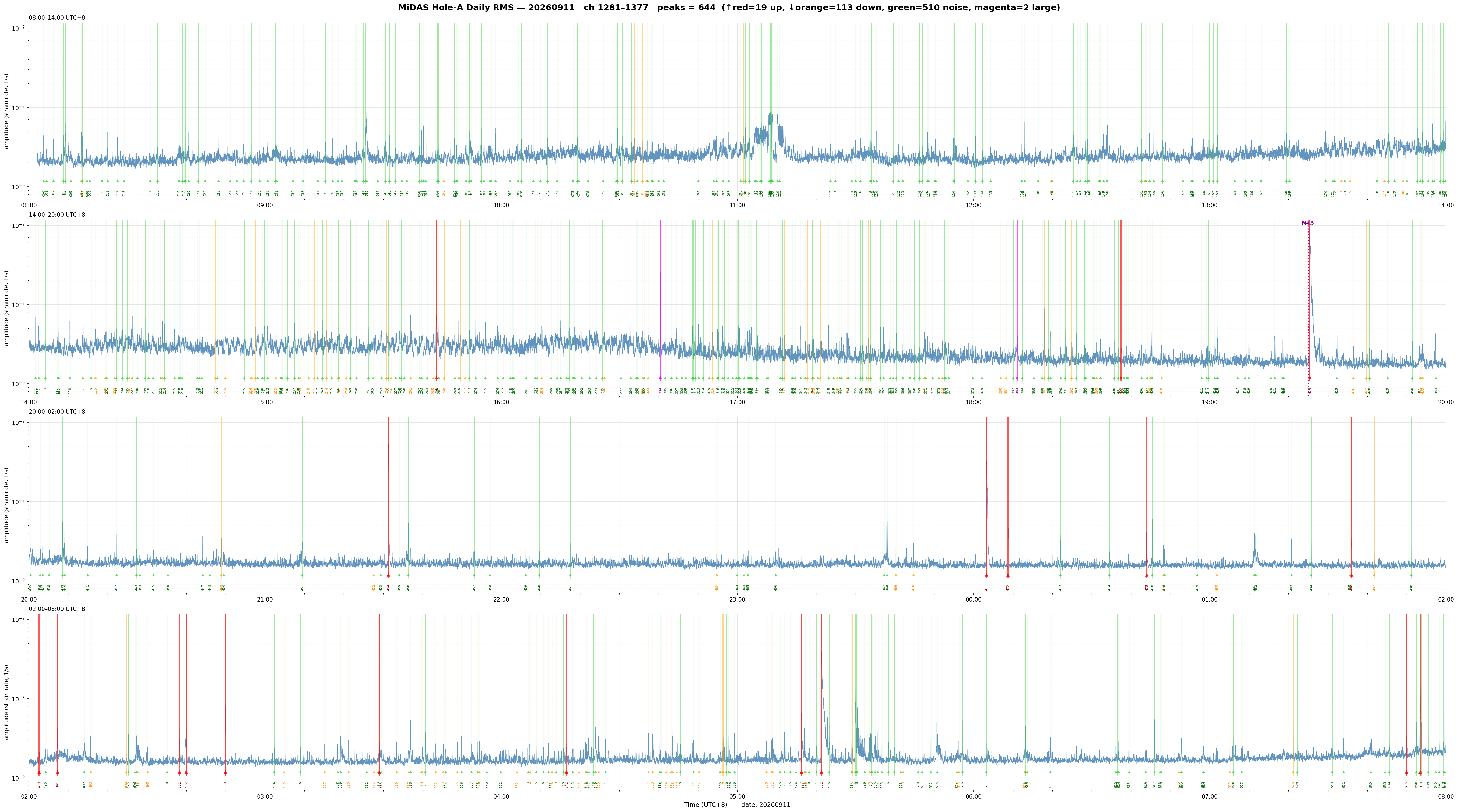Click the "06:00" time tick label
The width and height of the screenshot is (1458, 812).
[x=974, y=797]
